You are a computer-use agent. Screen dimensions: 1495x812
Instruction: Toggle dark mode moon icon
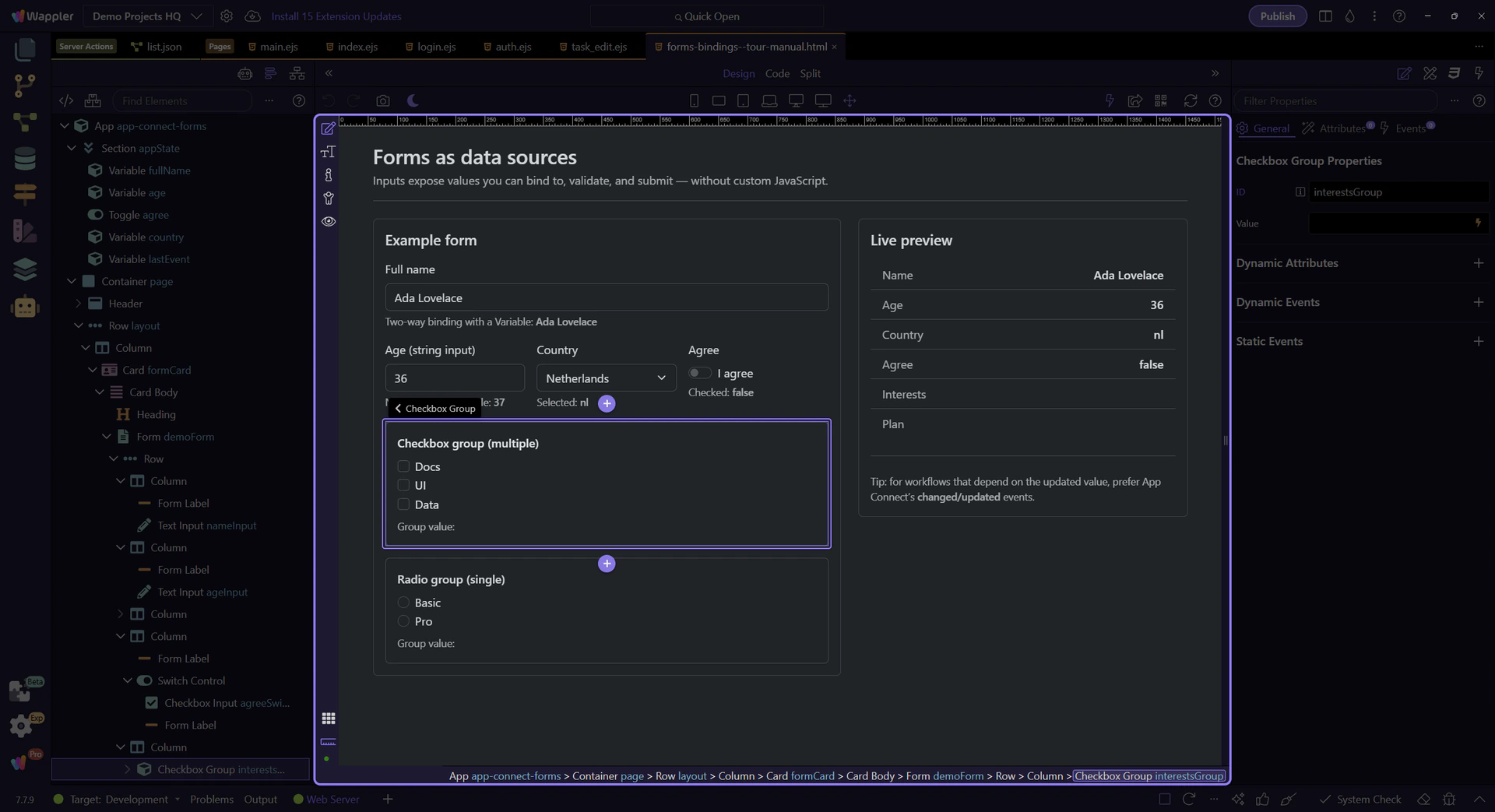(x=413, y=100)
